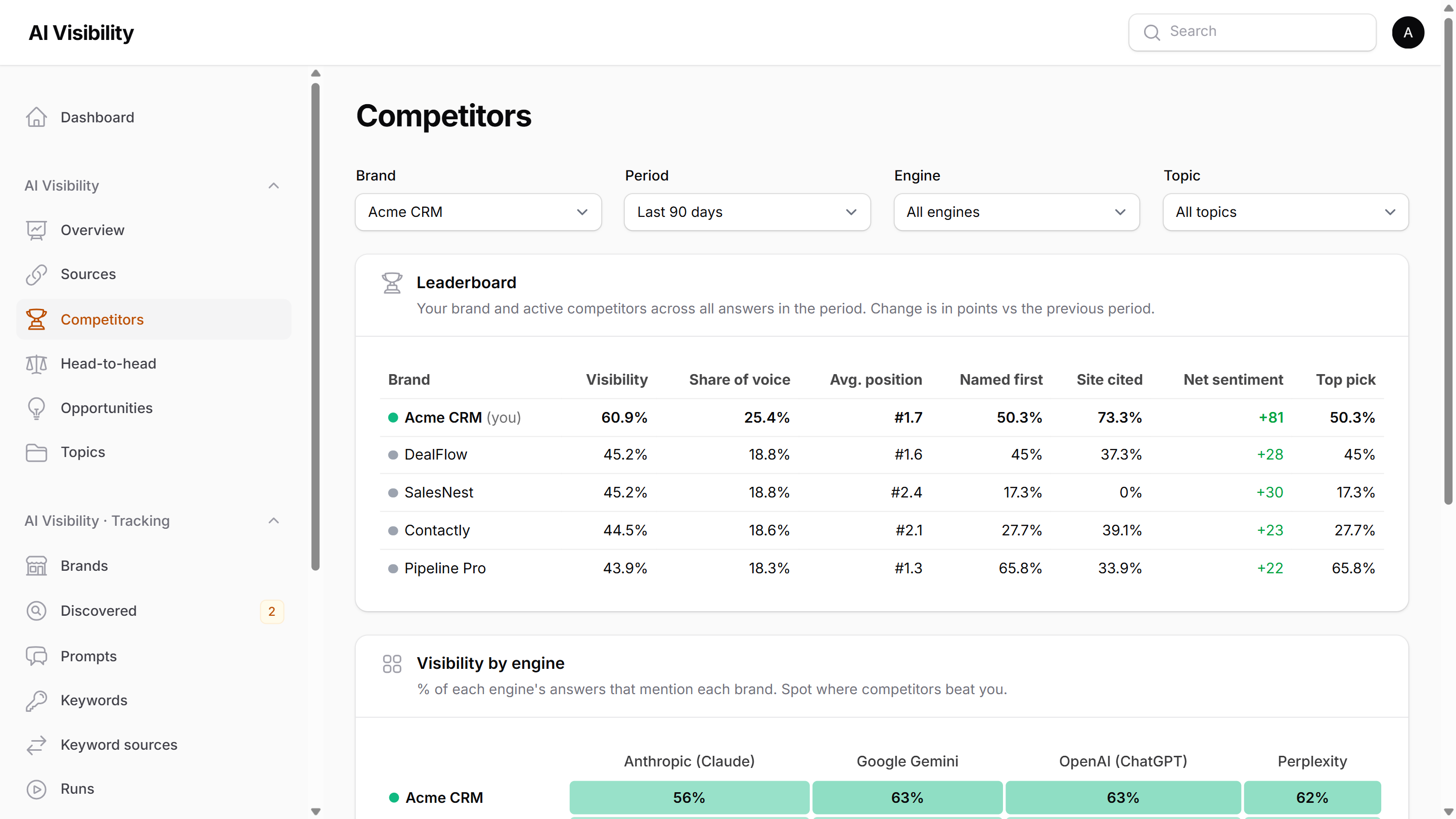Navigate to Runs

point(154,789)
